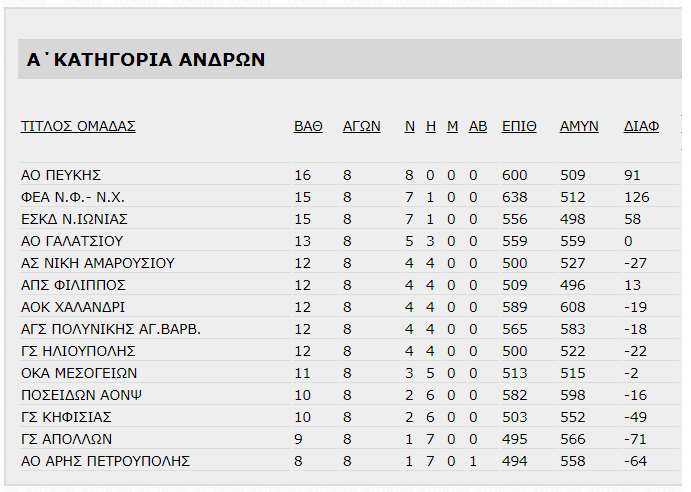Click ΑΣ ΝΙΚΗ ΑΜΑΡΟΥΣΙΟΥ team entry
691x492 pixels.
click(98, 263)
